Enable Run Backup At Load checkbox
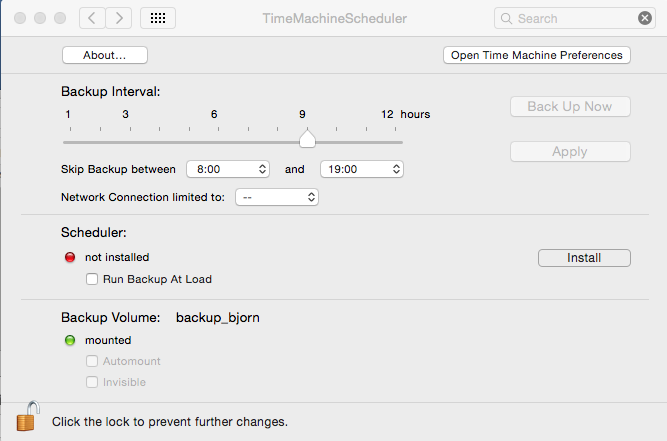Screen dimensions: 667x441 pyautogui.click(x=92, y=279)
